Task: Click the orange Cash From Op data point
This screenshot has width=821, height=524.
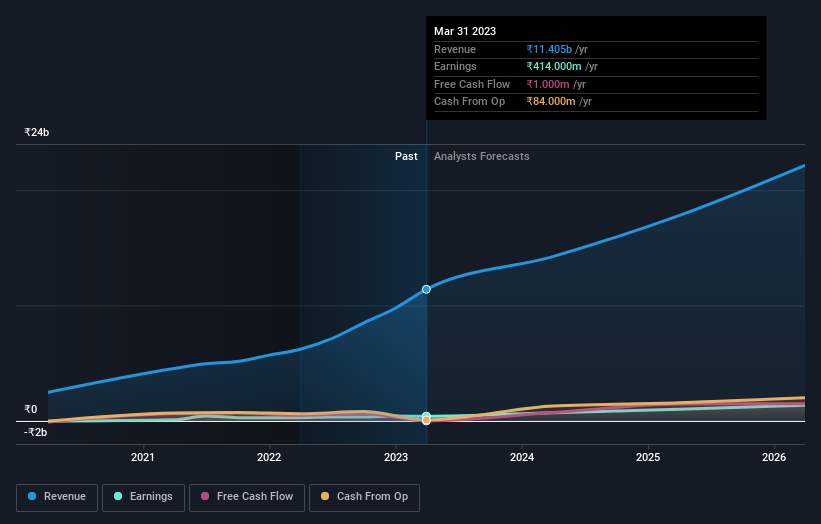Action: click(x=426, y=420)
